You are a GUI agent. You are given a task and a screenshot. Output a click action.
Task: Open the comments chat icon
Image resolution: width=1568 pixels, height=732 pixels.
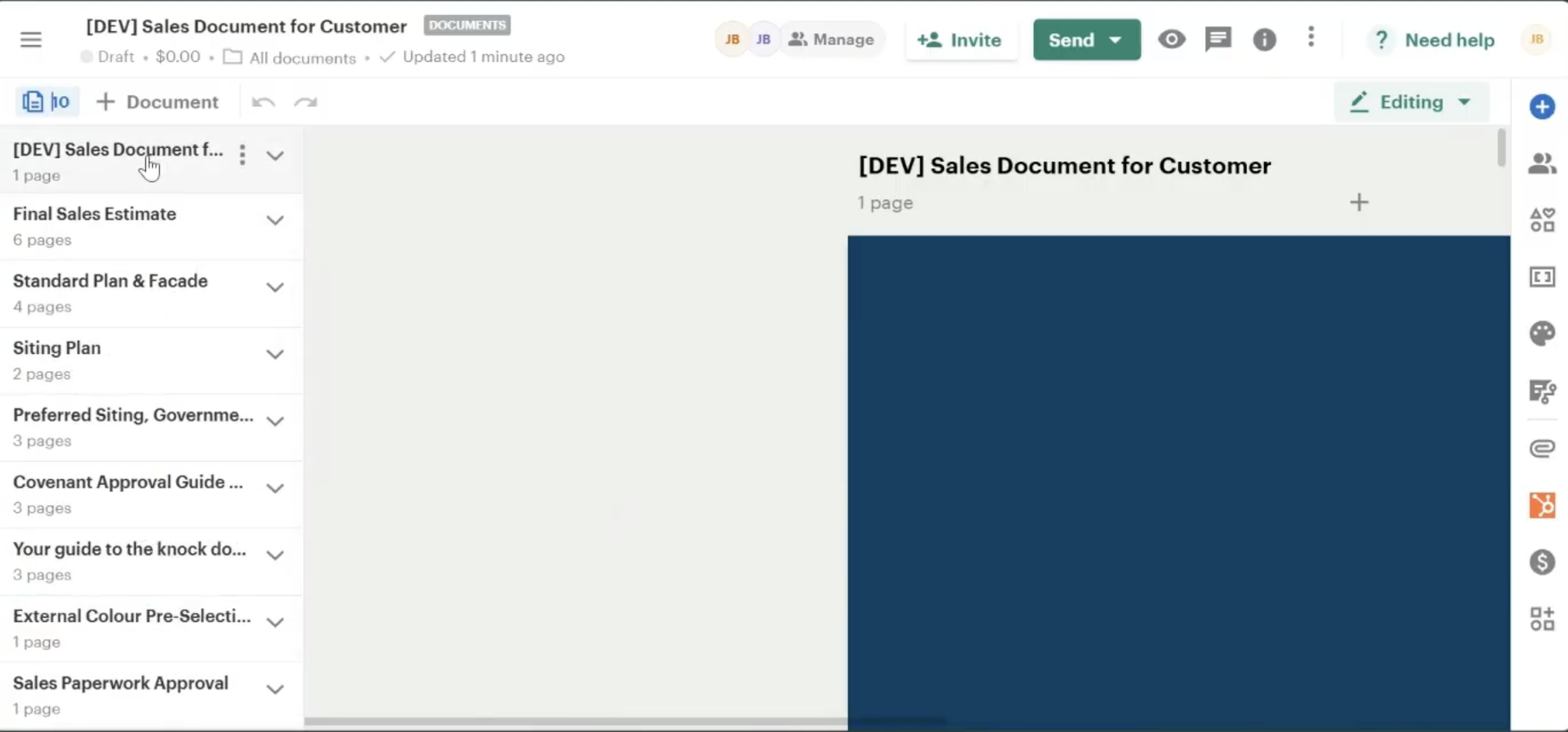point(1218,39)
